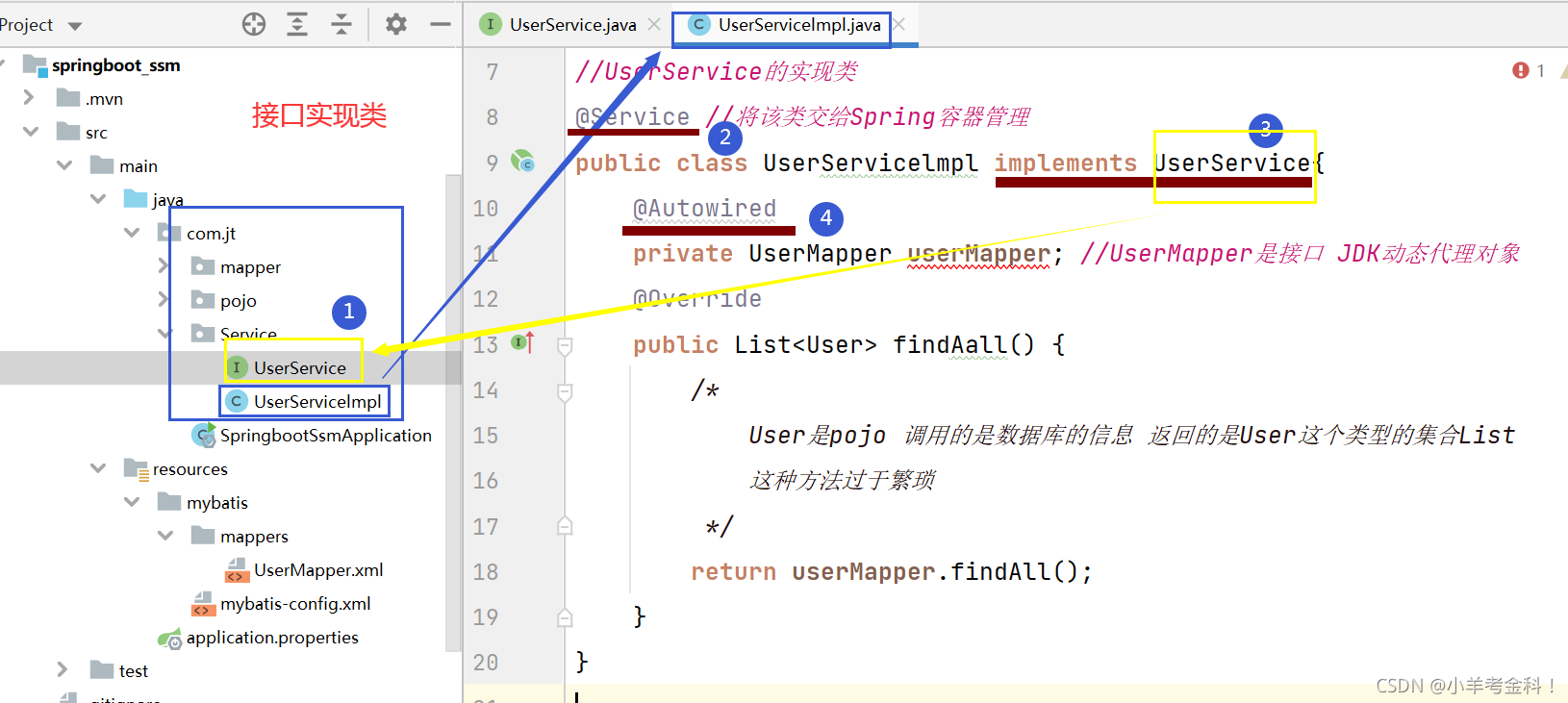Click findAall method name on line 13

(x=949, y=344)
